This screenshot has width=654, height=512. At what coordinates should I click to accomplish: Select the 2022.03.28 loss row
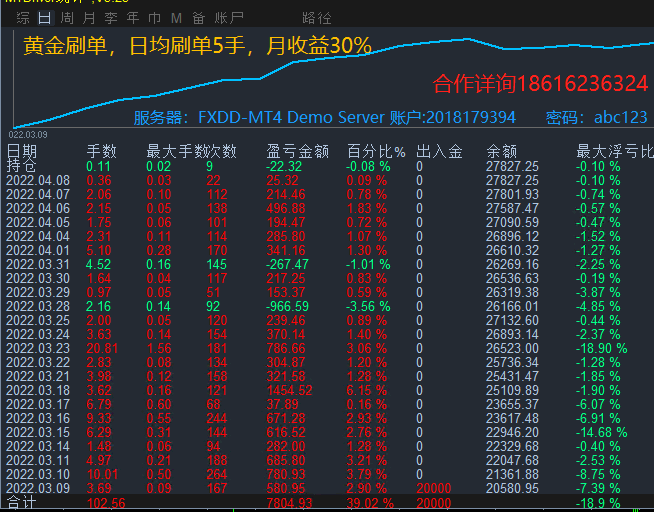pyautogui.click(x=38, y=306)
